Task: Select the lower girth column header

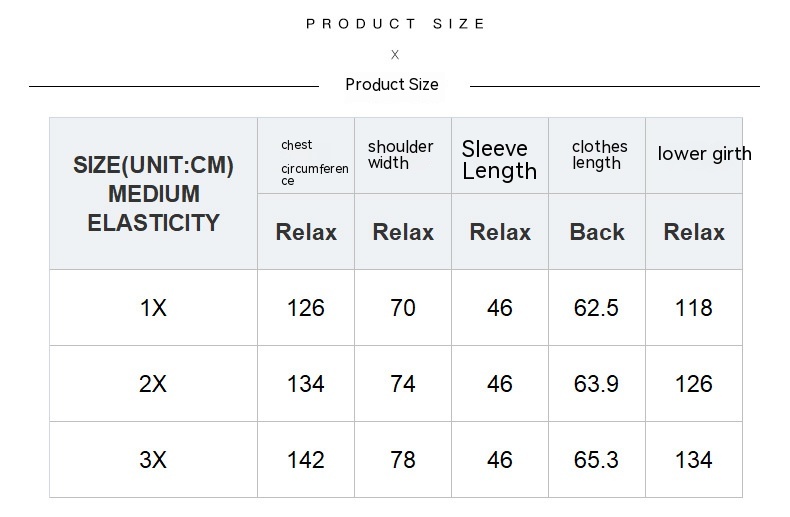Action: [x=704, y=154]
